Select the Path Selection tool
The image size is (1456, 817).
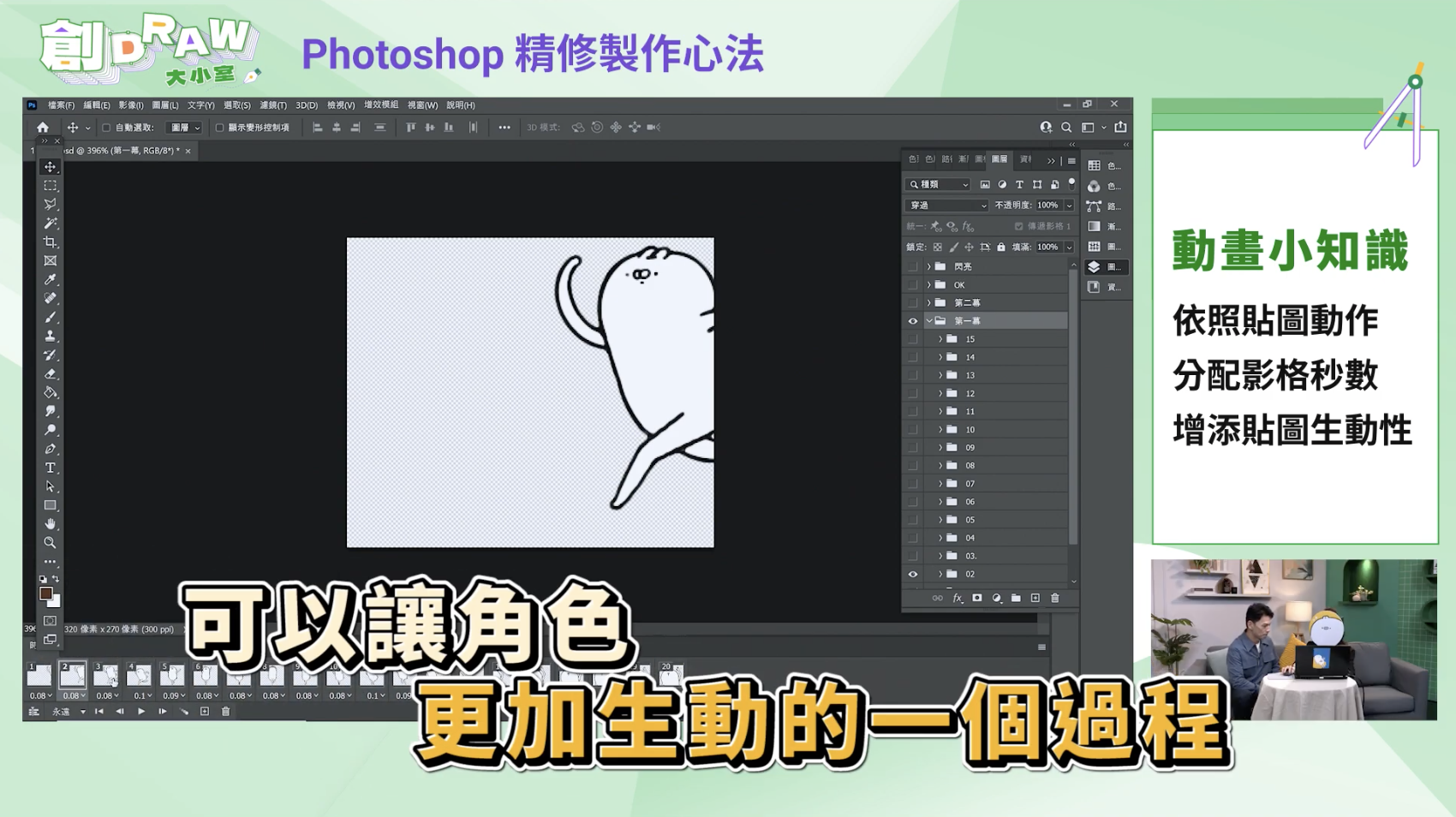tap(51, 486)
